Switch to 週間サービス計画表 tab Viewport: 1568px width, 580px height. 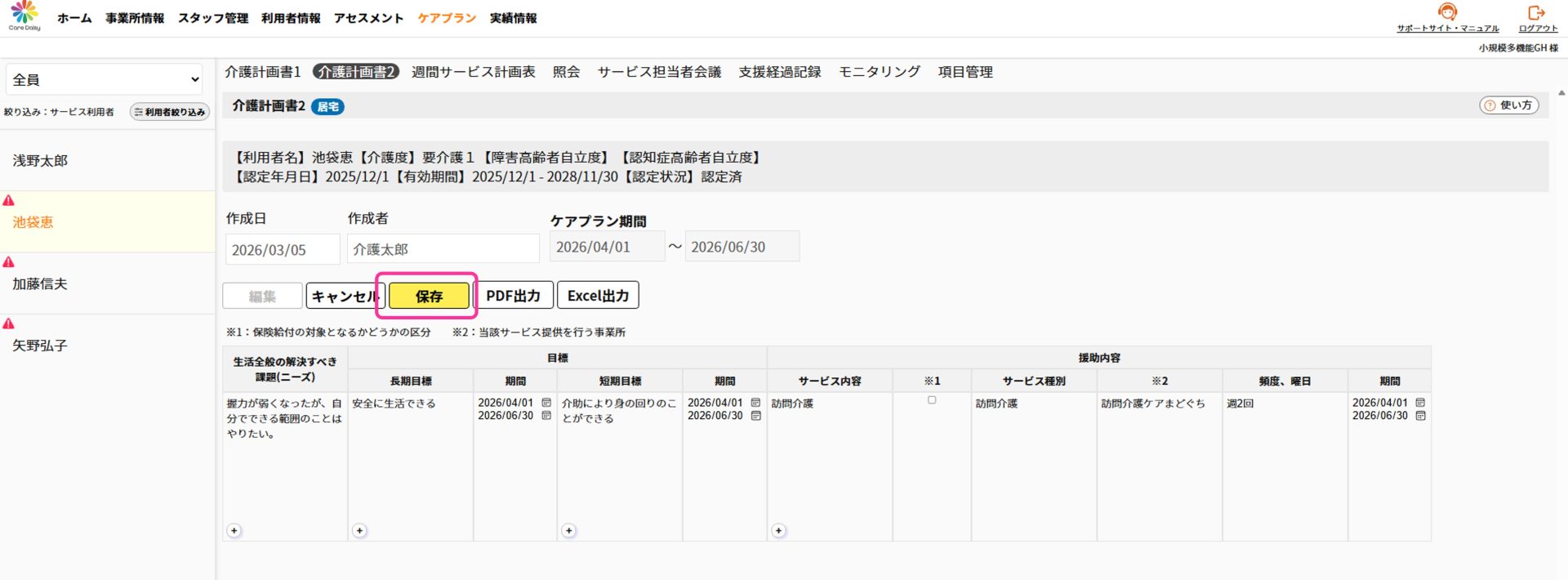pos(473,72)
